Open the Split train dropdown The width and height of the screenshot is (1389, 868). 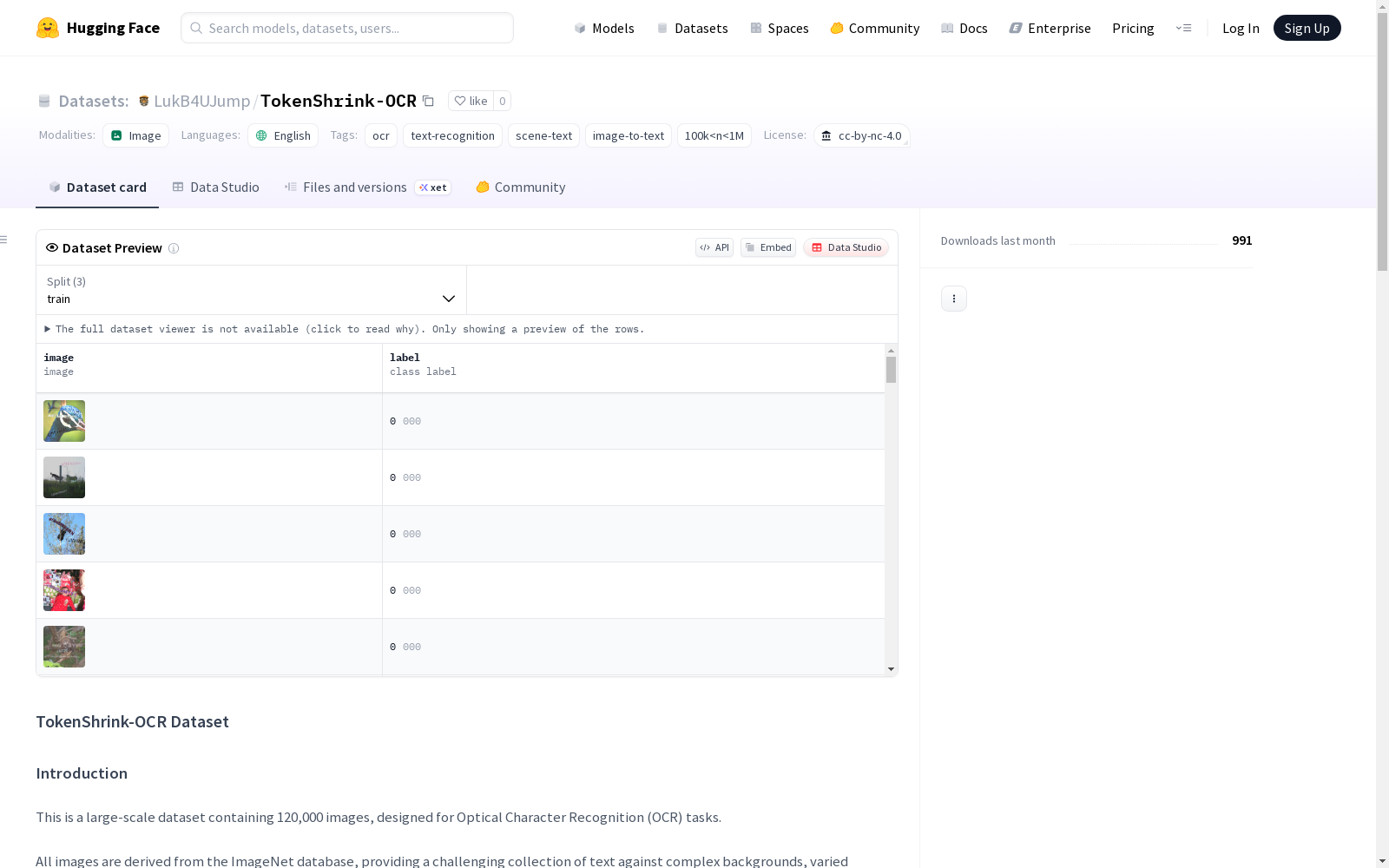click(251, 290)
